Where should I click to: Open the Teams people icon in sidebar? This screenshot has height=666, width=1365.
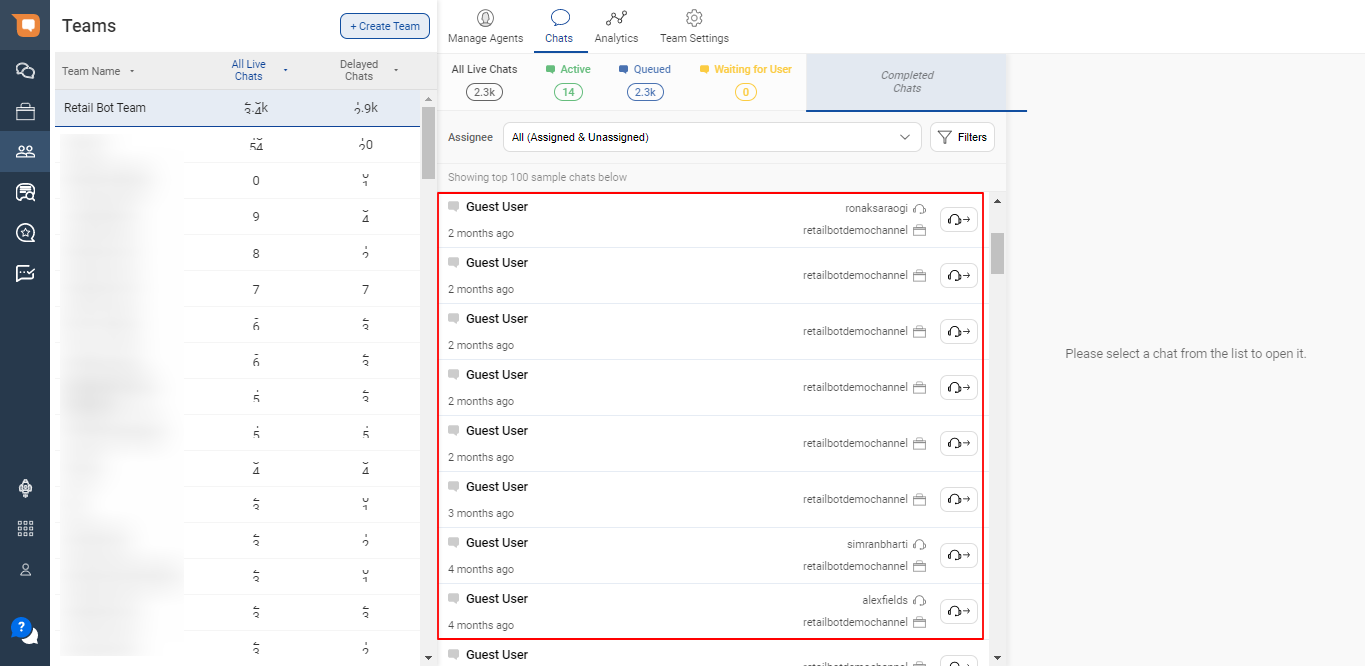[x=25, y=152]
